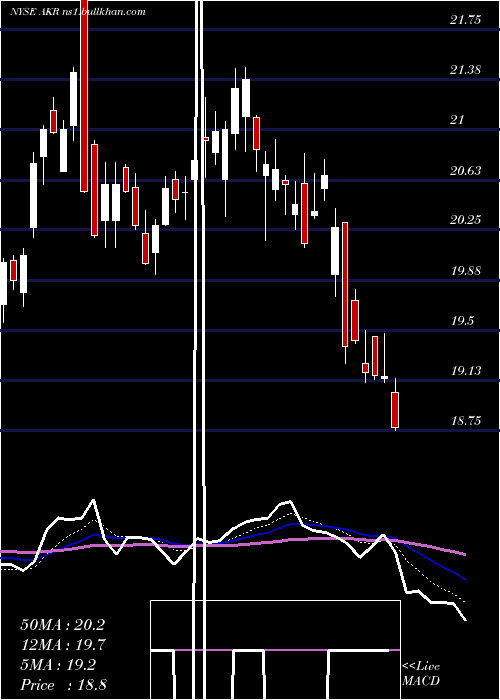The height and width of the screenshot is (700, 500).
Task: Click the 21.38 price axis label
Action: pyautogui.click(x=466, y=70)
